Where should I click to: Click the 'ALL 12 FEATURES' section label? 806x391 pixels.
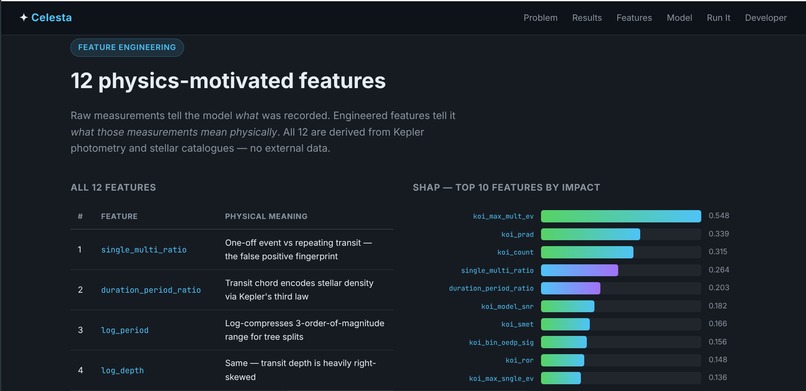tap(113, 188)
